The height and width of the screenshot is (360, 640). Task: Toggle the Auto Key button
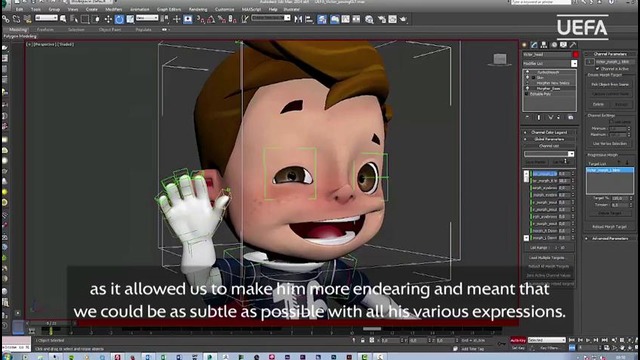point(518,340)
